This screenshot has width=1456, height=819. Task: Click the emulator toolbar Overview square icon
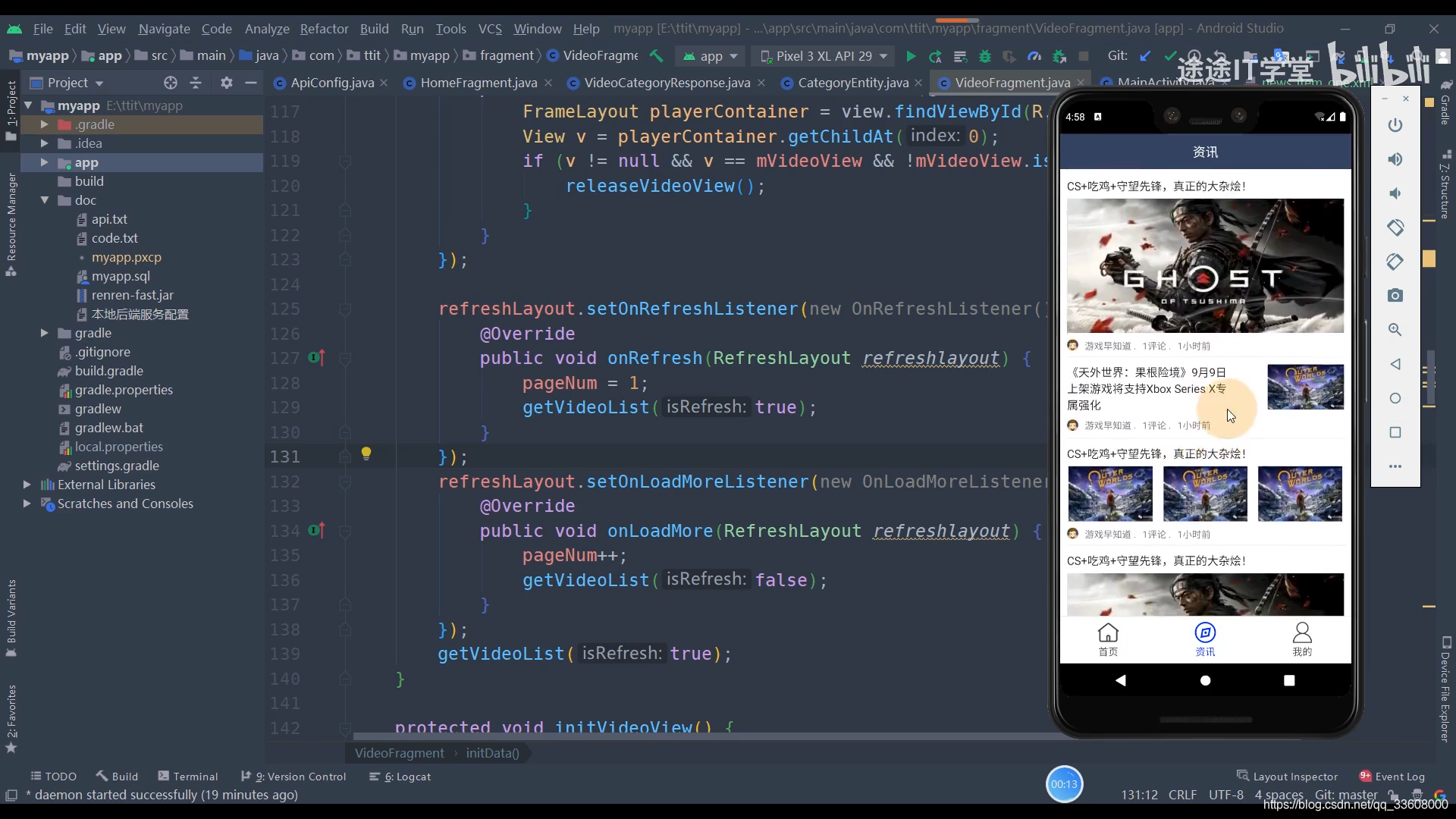(x=1395, y=432)
